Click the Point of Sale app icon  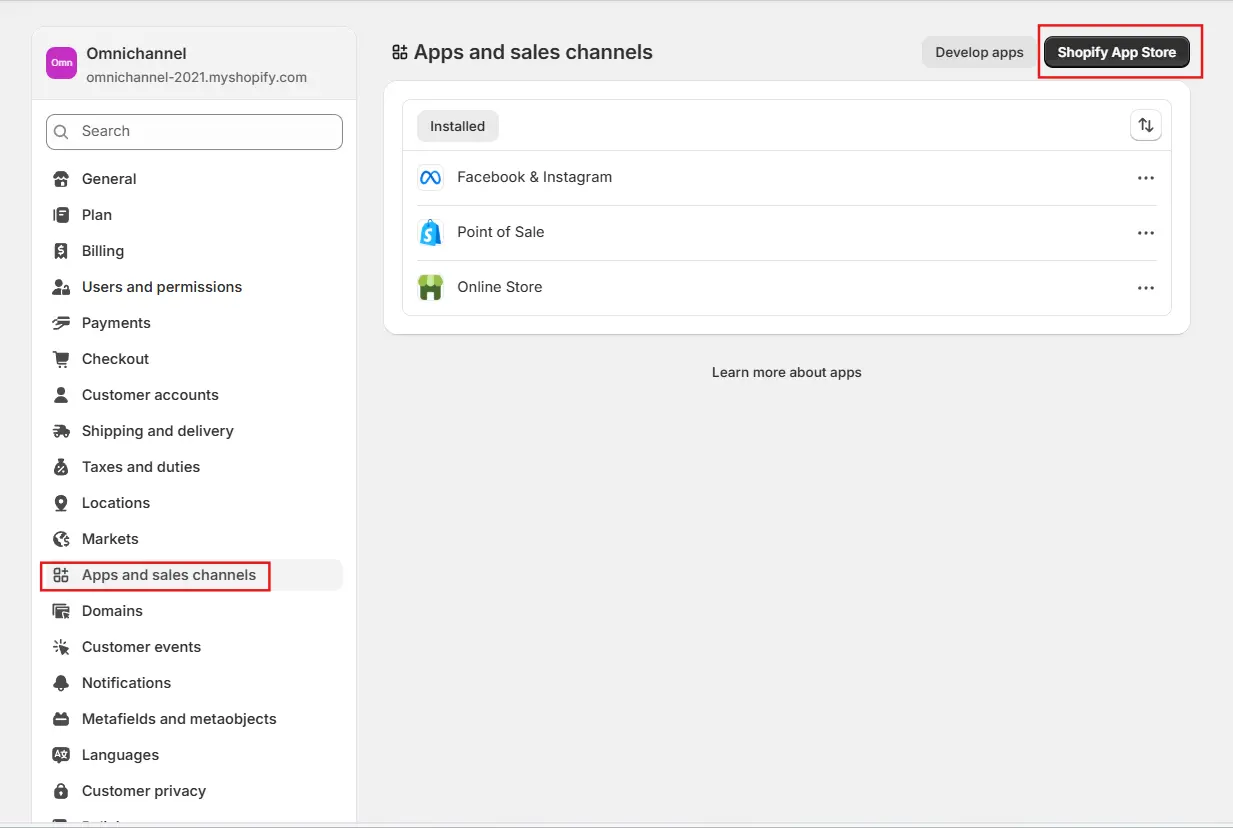[x=431, y=232]
